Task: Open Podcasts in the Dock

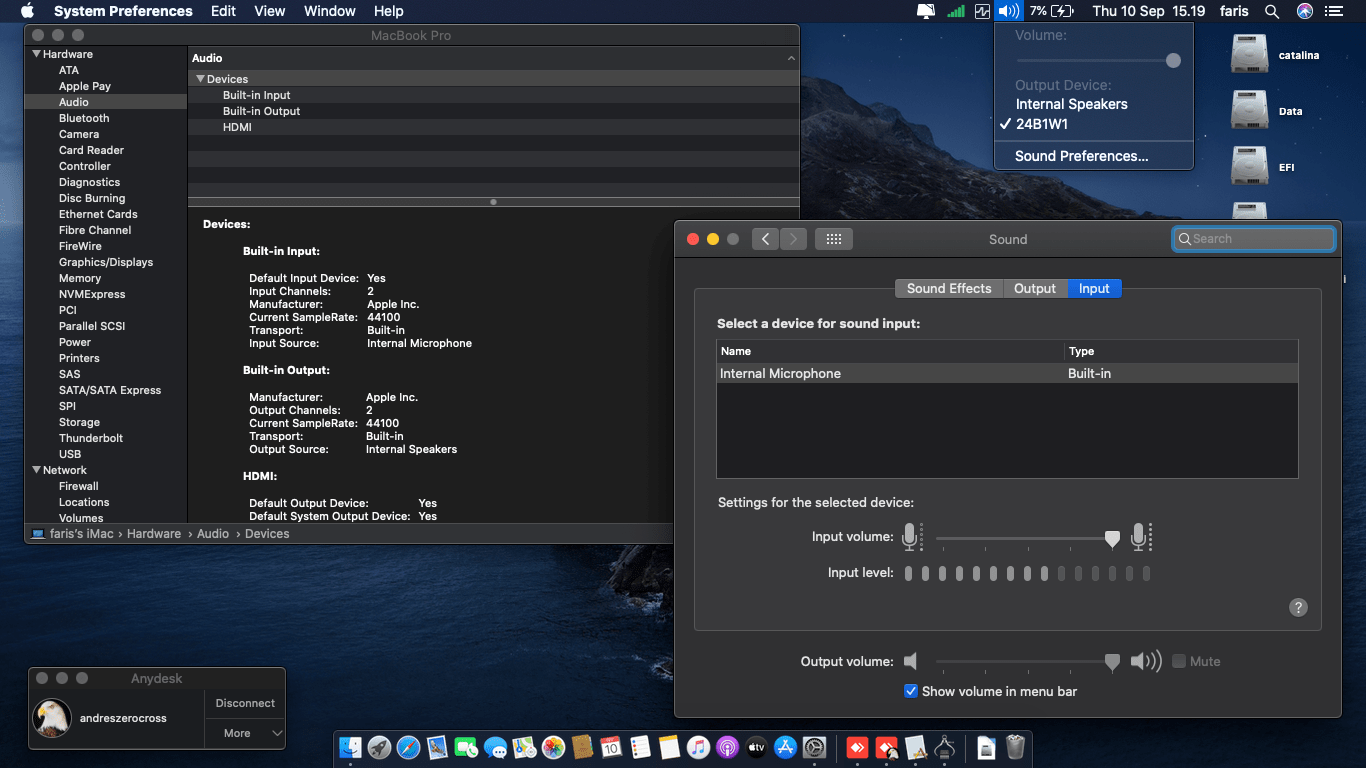Action: coord(727,747)
